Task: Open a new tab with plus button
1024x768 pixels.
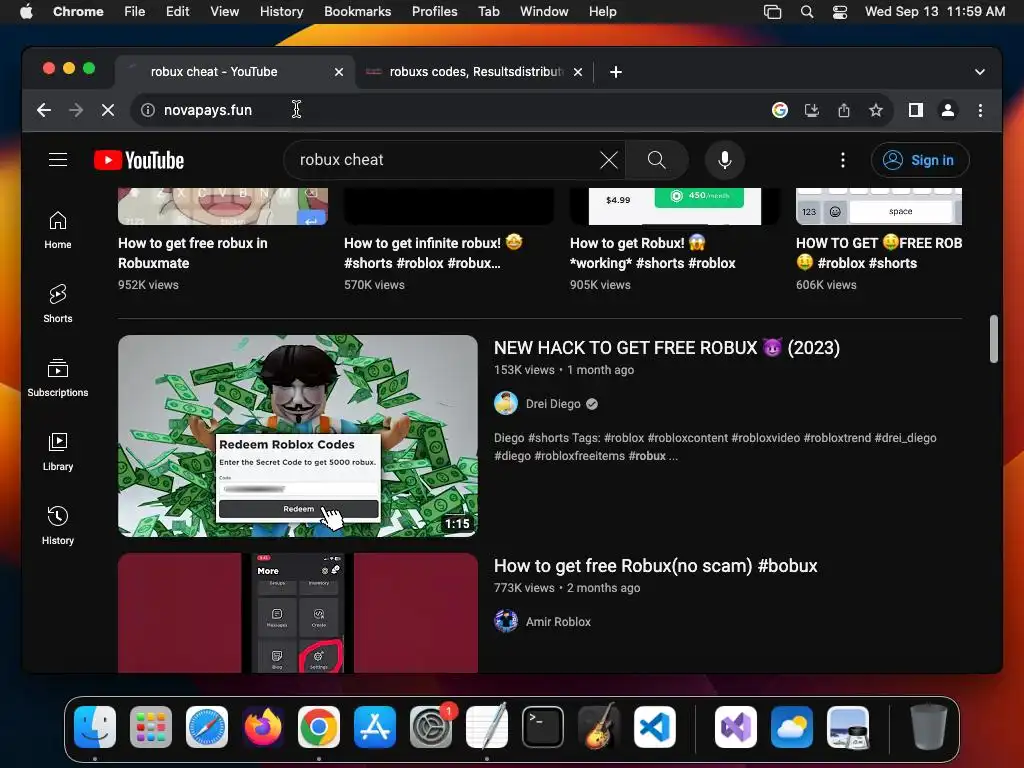Action: click(616, 72)
